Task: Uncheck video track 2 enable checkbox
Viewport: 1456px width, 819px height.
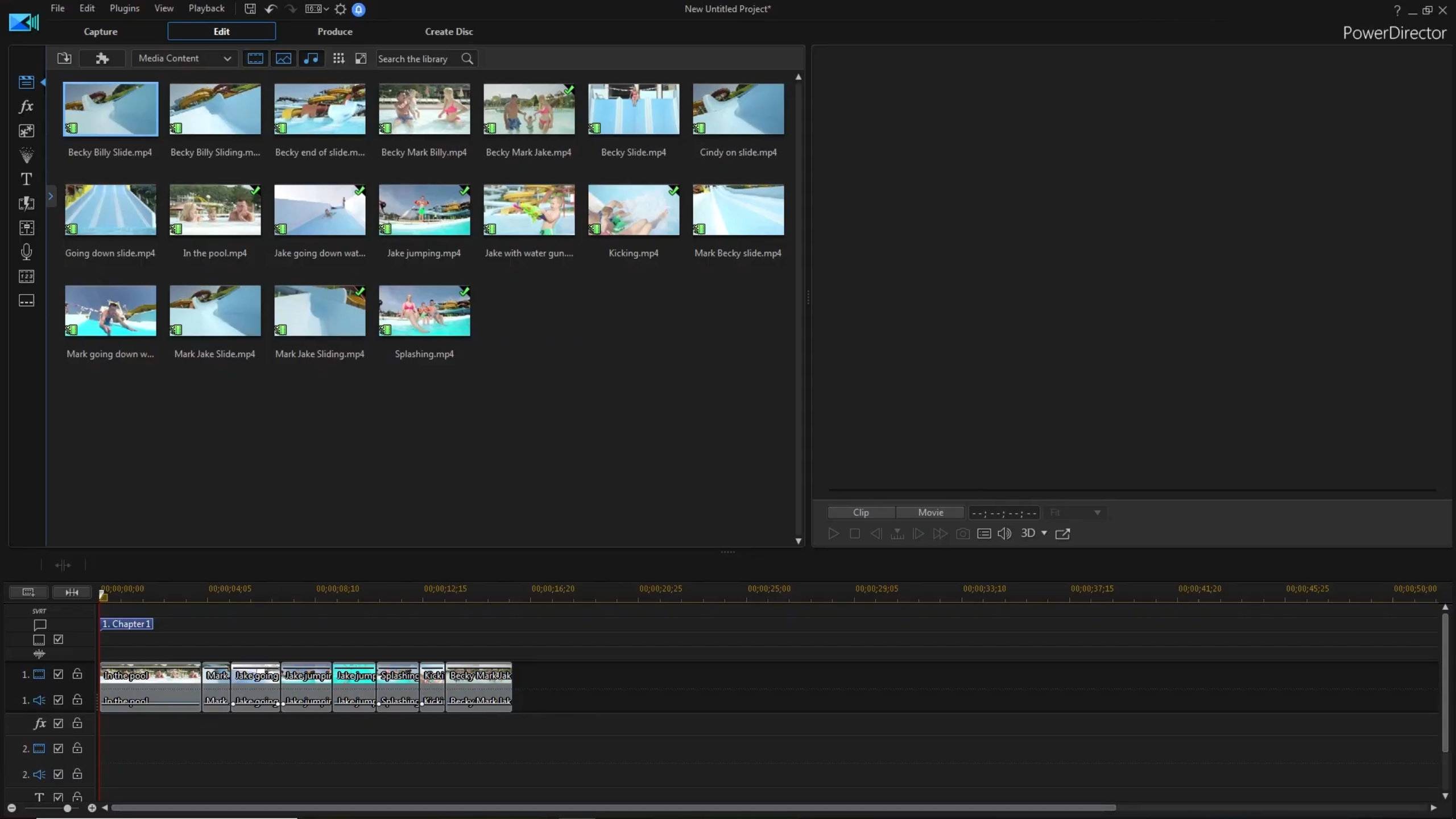Action: pos(58,748)
